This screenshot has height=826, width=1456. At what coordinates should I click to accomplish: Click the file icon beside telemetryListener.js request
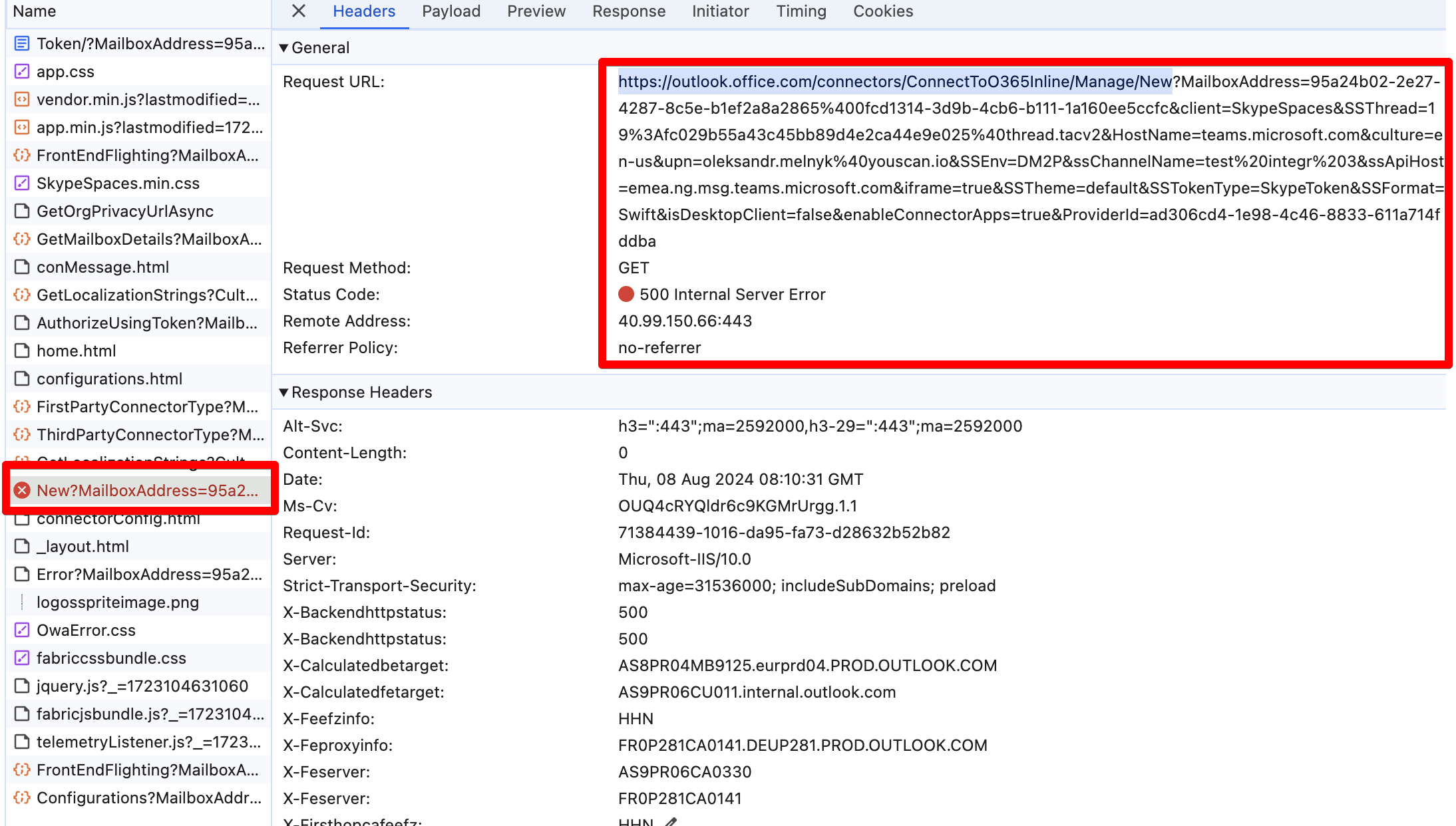[22, 742]
